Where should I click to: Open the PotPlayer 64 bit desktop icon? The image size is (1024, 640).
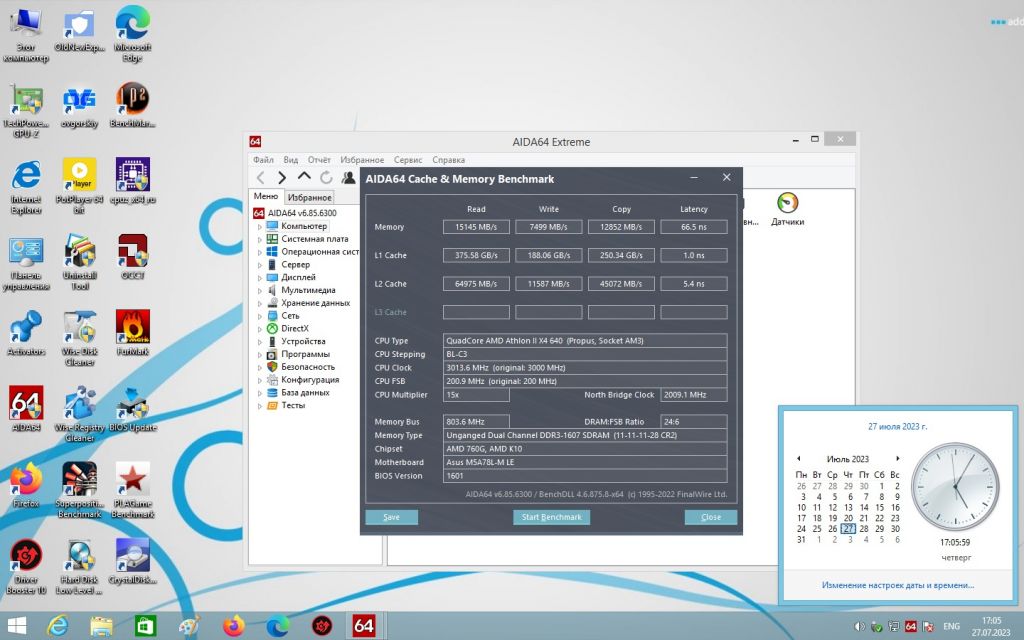[x=79, y=186]
